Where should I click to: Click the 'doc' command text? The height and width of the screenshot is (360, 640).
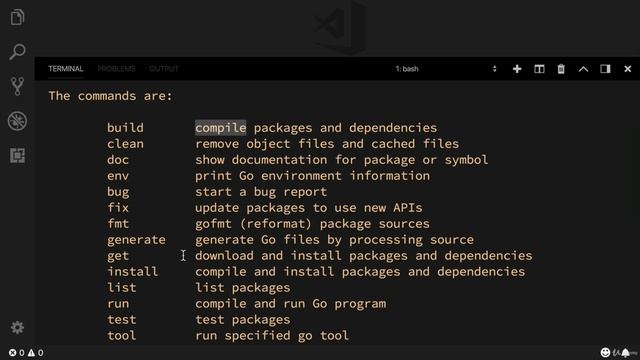[x=118, y=160]
